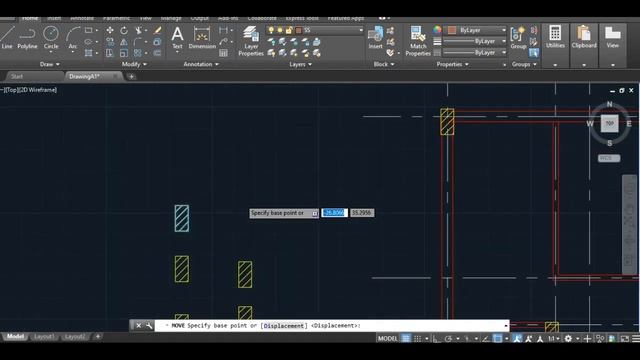Select the Hatch tool in Draw panel
Image resolution: width=640 pixels, height=360 pixels.
[89, 53]
